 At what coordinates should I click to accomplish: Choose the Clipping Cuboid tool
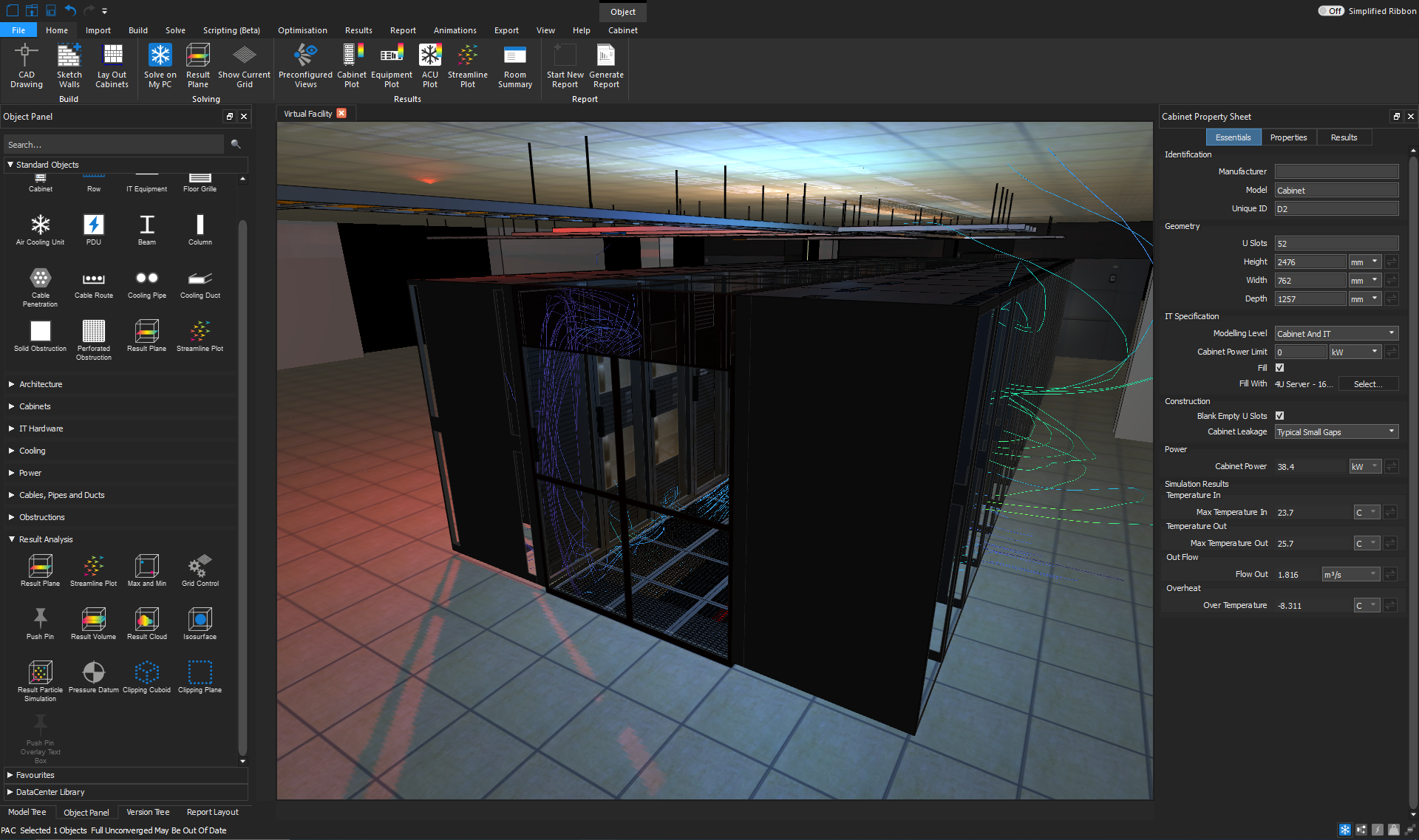146,673
